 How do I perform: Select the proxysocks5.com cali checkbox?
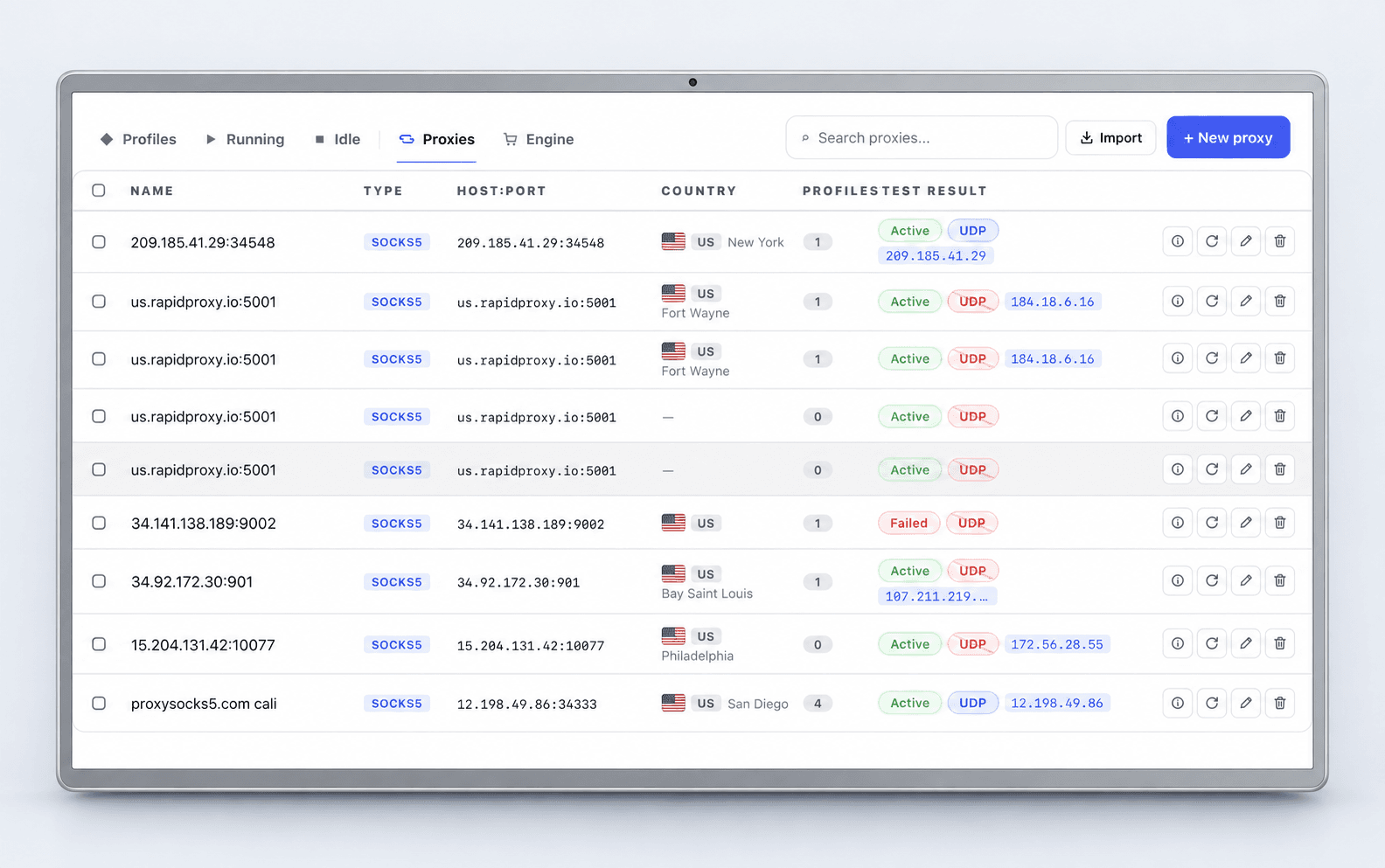coord(99,704)
